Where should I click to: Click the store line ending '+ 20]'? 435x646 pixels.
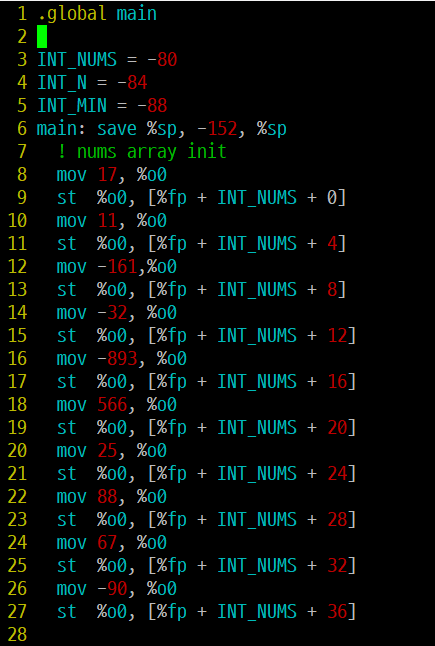tap(206, 428)
